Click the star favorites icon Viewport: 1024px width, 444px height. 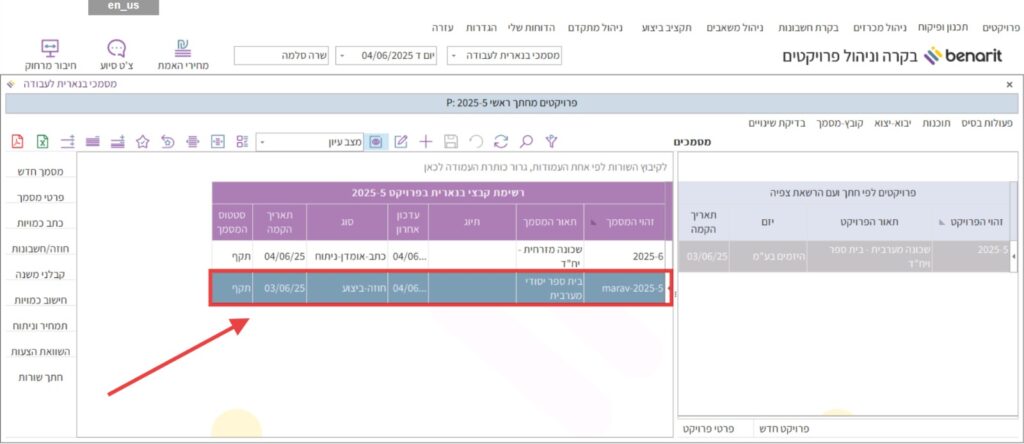pyautogui.click(x=143, y=142)
